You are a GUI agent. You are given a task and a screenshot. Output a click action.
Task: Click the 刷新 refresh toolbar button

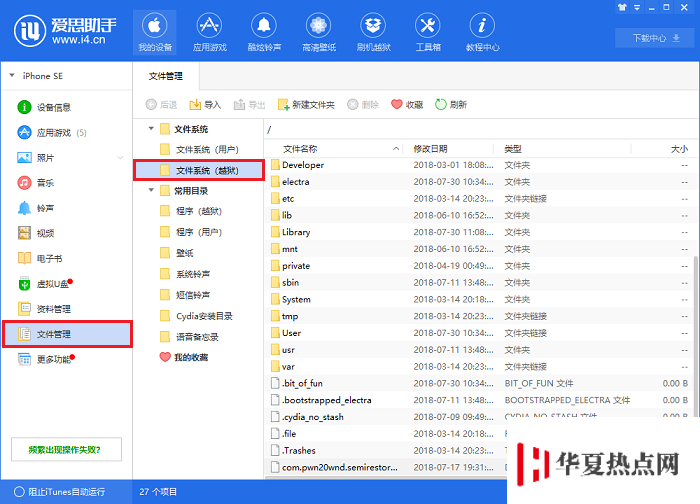coord(450,104)
